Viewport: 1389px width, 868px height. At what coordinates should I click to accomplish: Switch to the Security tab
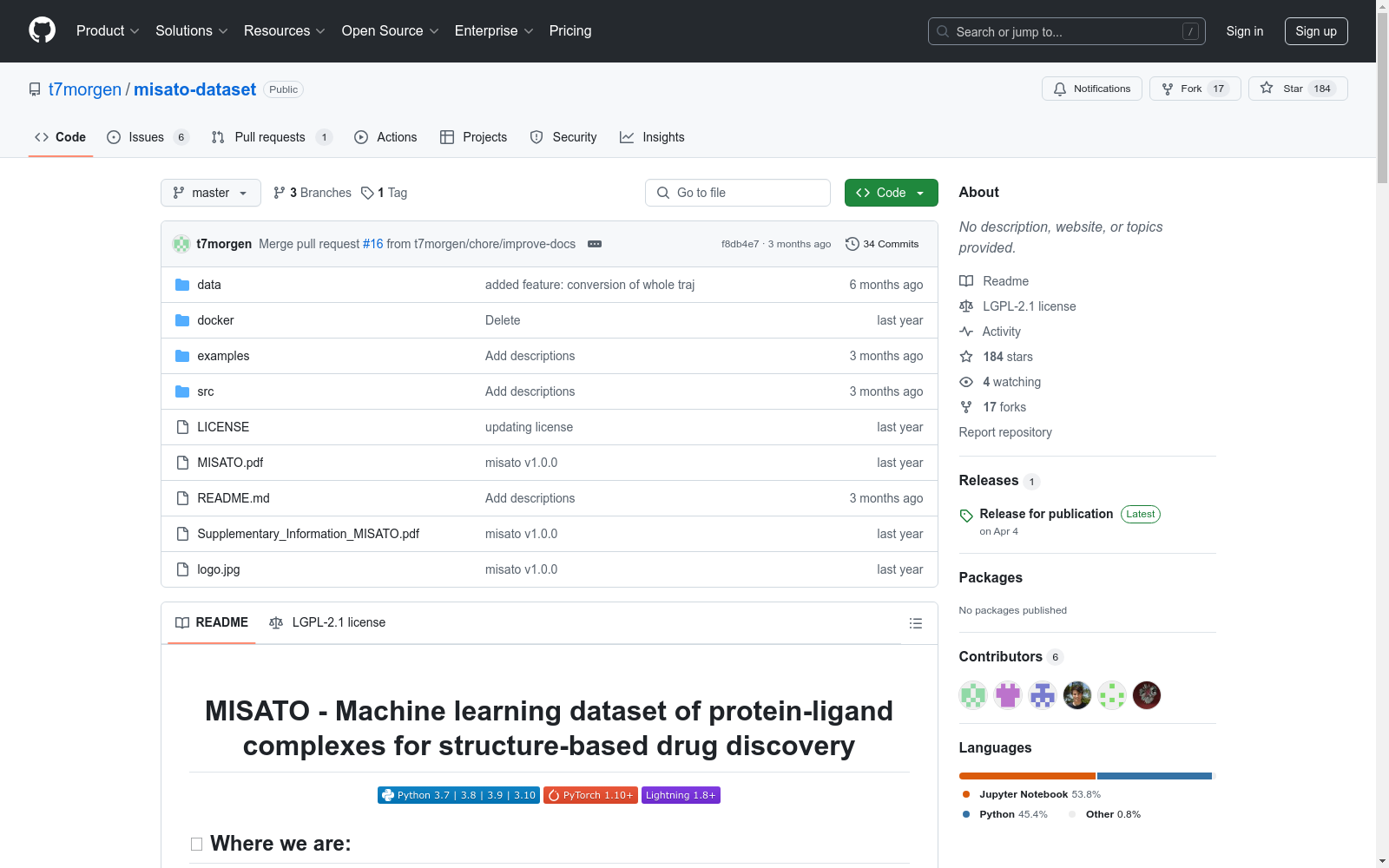click(x=563, y=137)
